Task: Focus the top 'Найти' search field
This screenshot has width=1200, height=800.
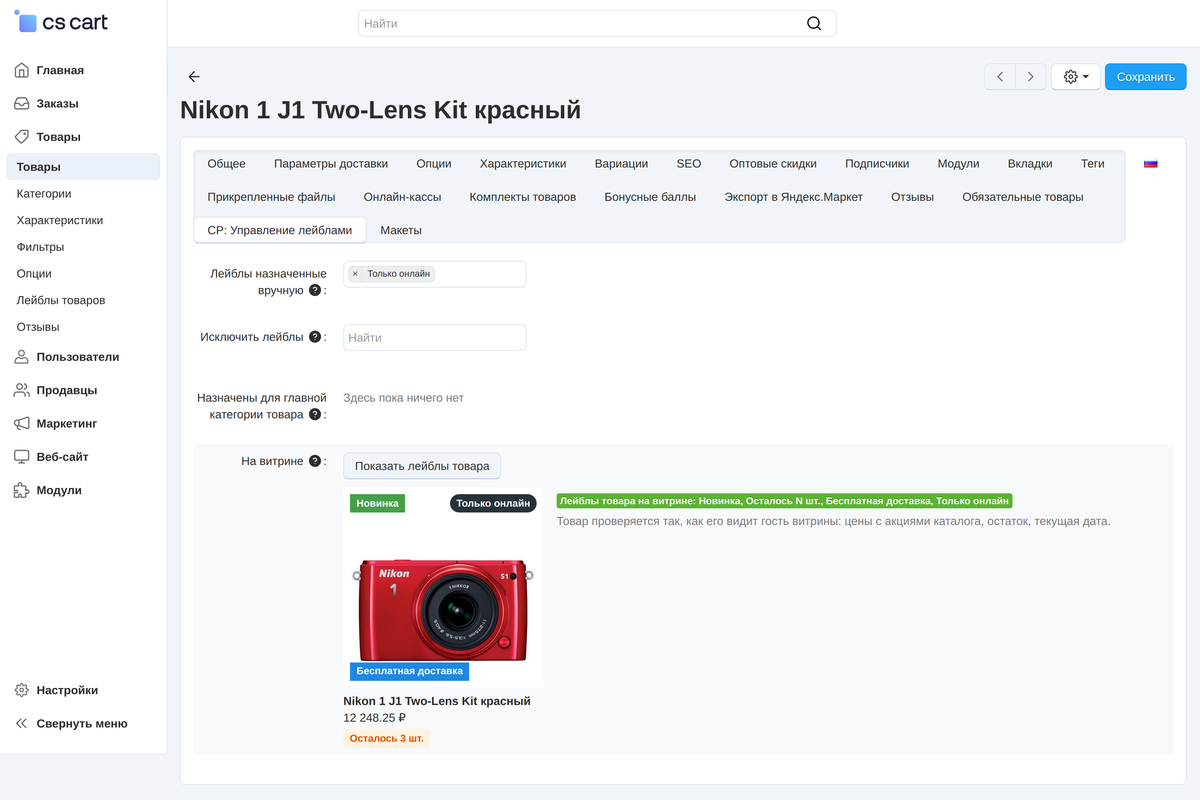Action: tap(597, 24)
